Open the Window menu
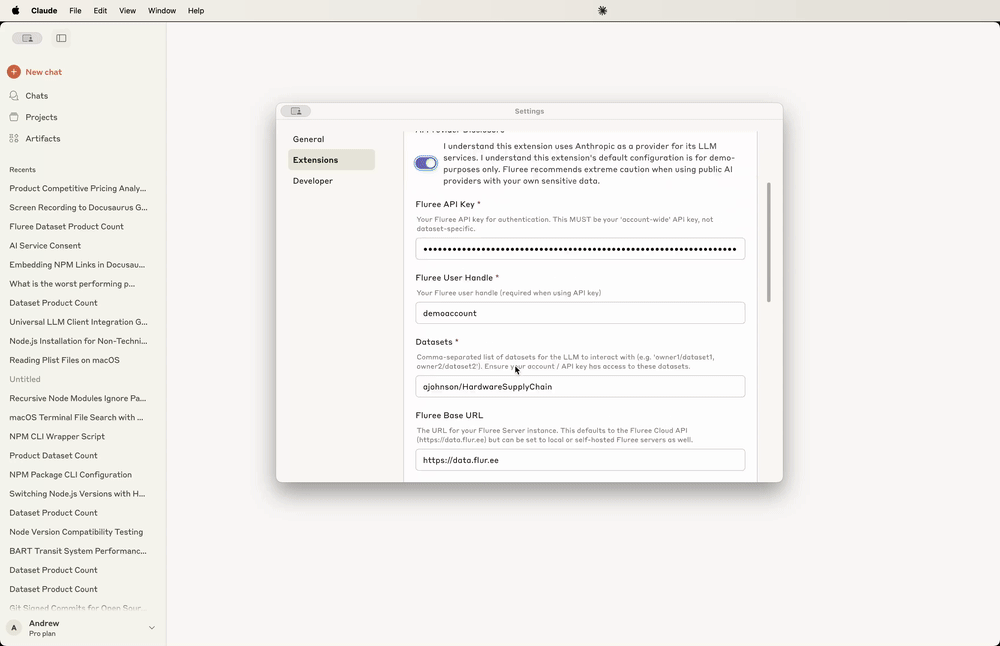This screenshot has height=646, width=1000. 161,11
